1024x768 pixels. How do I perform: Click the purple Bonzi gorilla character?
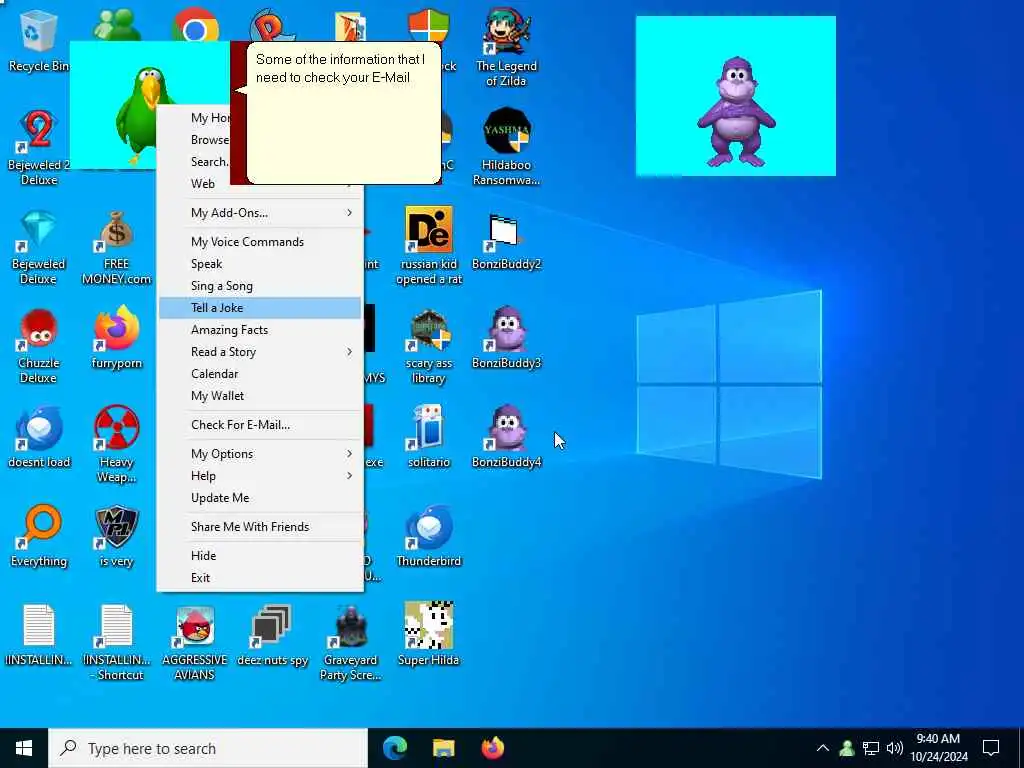point(736,111)
